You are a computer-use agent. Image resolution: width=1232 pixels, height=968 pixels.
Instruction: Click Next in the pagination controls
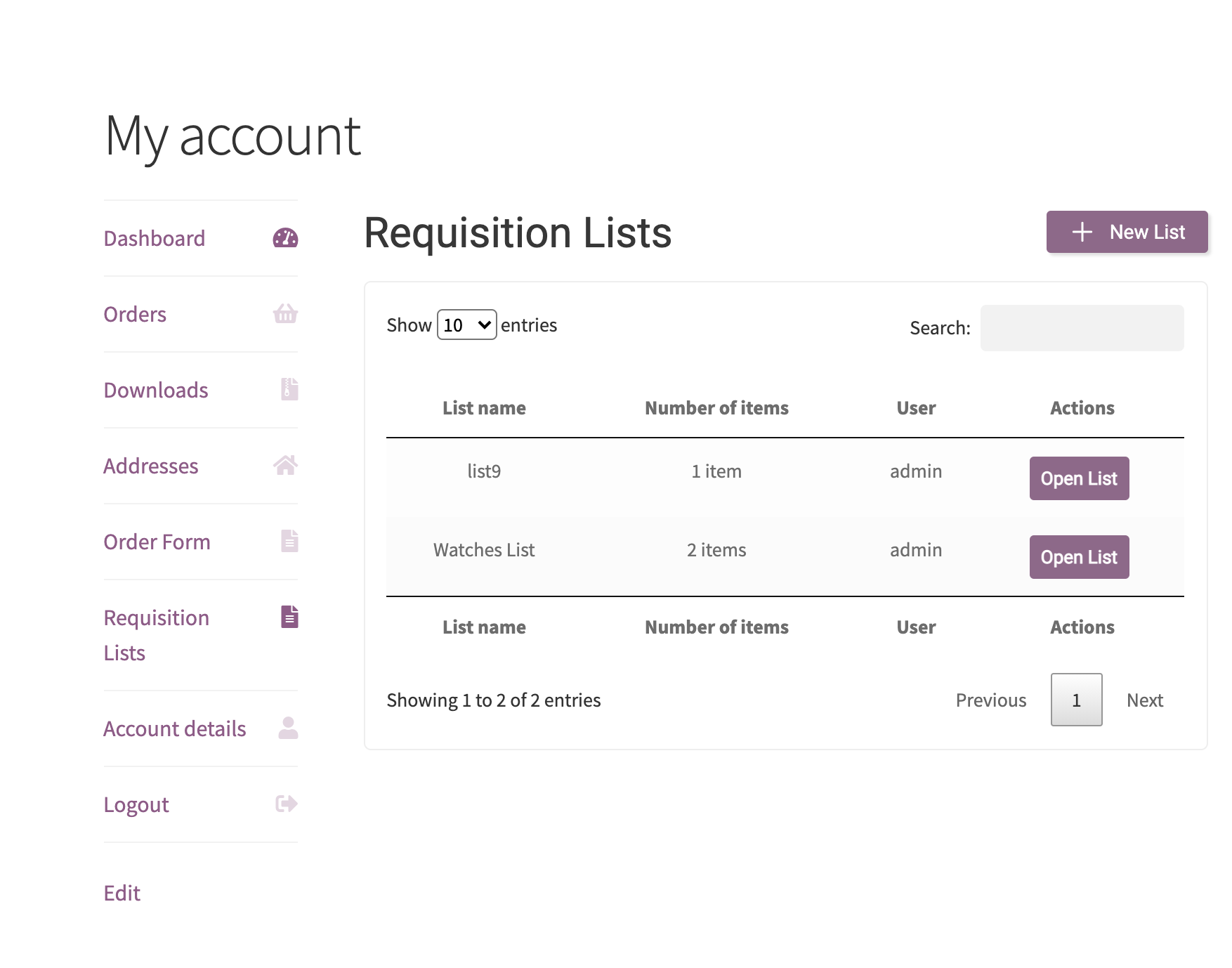1145,700
